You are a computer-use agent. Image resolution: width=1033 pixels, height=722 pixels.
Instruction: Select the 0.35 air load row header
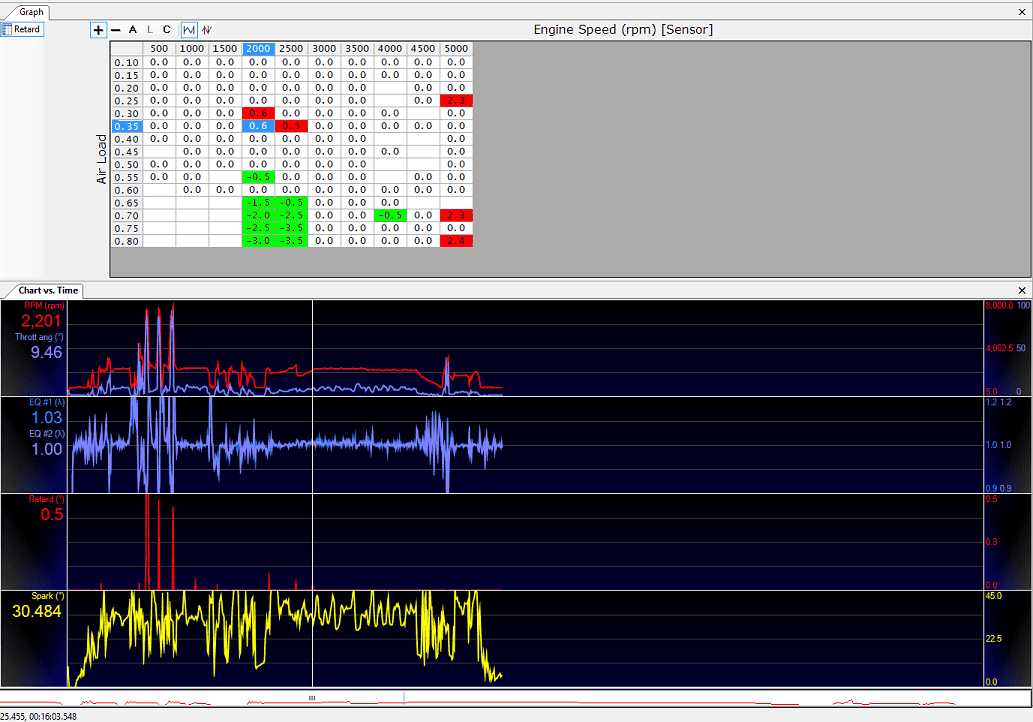[126, 126]
